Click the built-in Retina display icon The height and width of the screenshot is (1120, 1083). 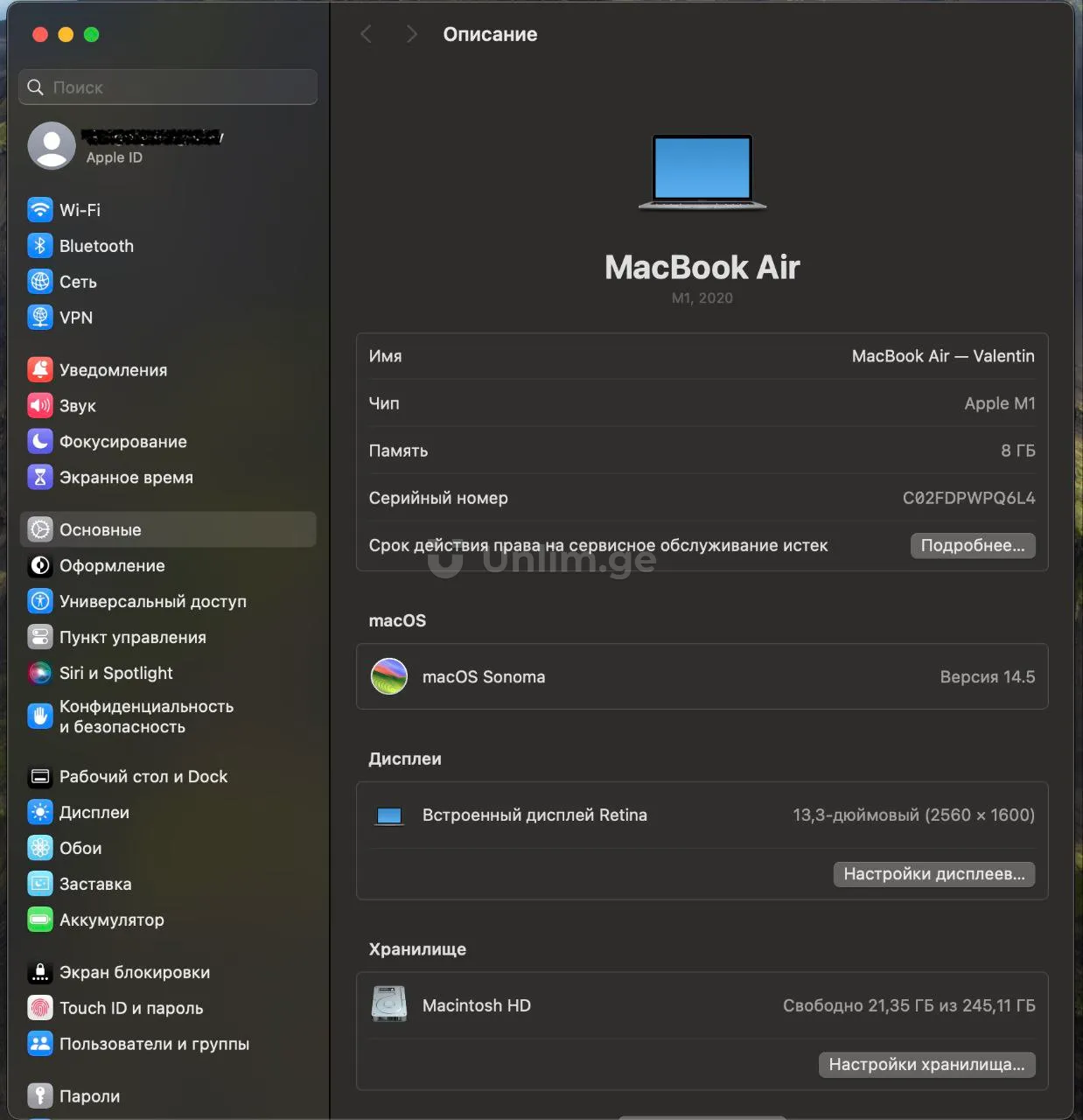tap(389, 815)
